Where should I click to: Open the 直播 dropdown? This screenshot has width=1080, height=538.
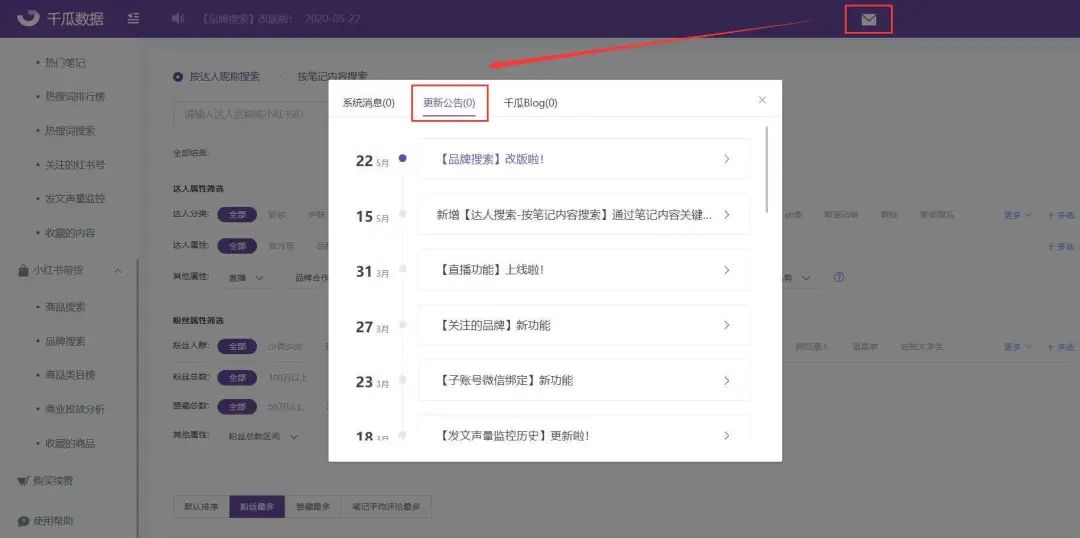247,278
